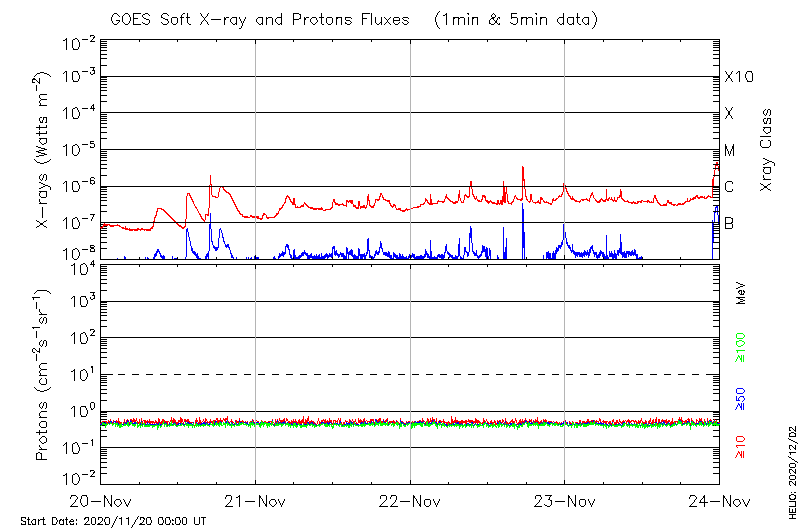800x530 pixels.
Task: Click the 22-Nov date label on x-axis
Action: click(x=411, y=501)
